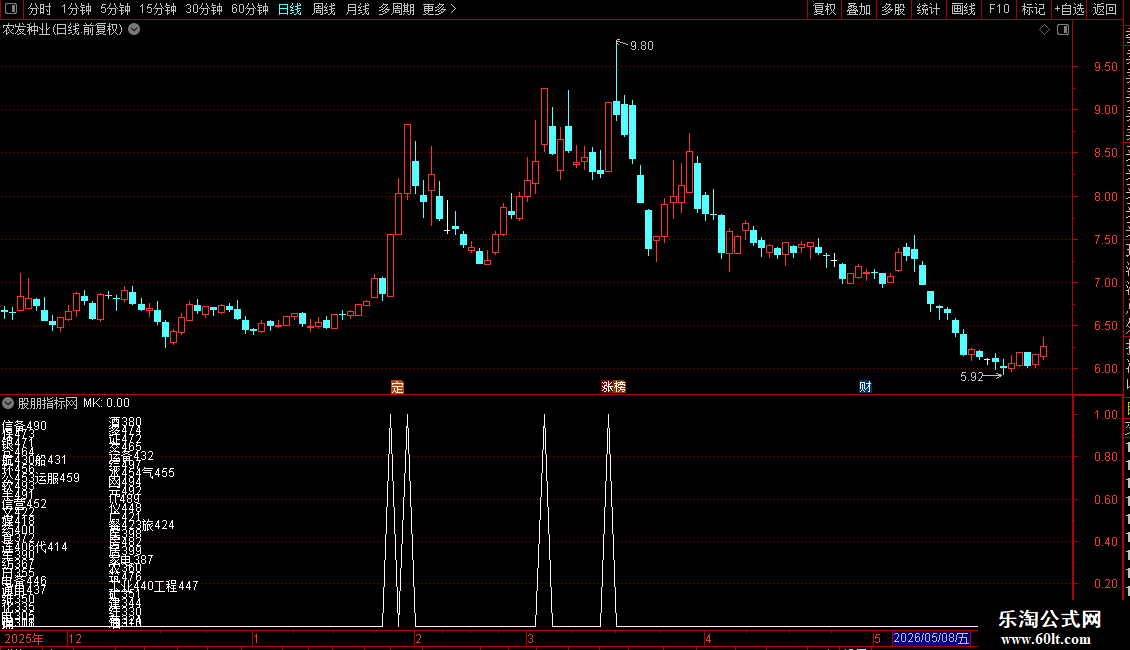Click the diamond icon above price axis

[x=1044, y=30]
